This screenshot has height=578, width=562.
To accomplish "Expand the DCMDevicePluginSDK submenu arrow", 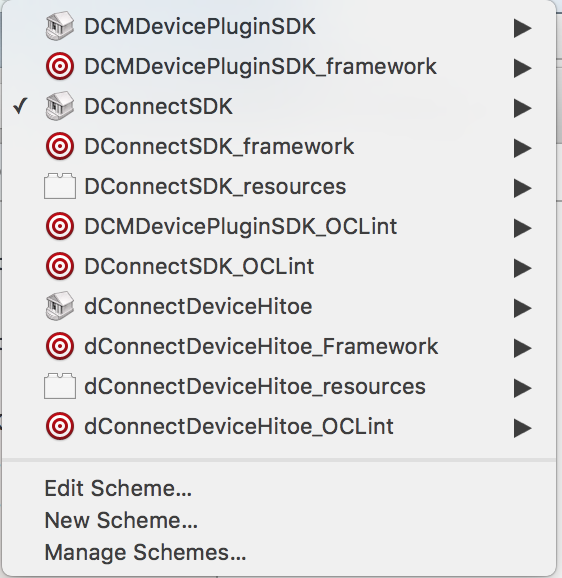I will coord(523,28).
